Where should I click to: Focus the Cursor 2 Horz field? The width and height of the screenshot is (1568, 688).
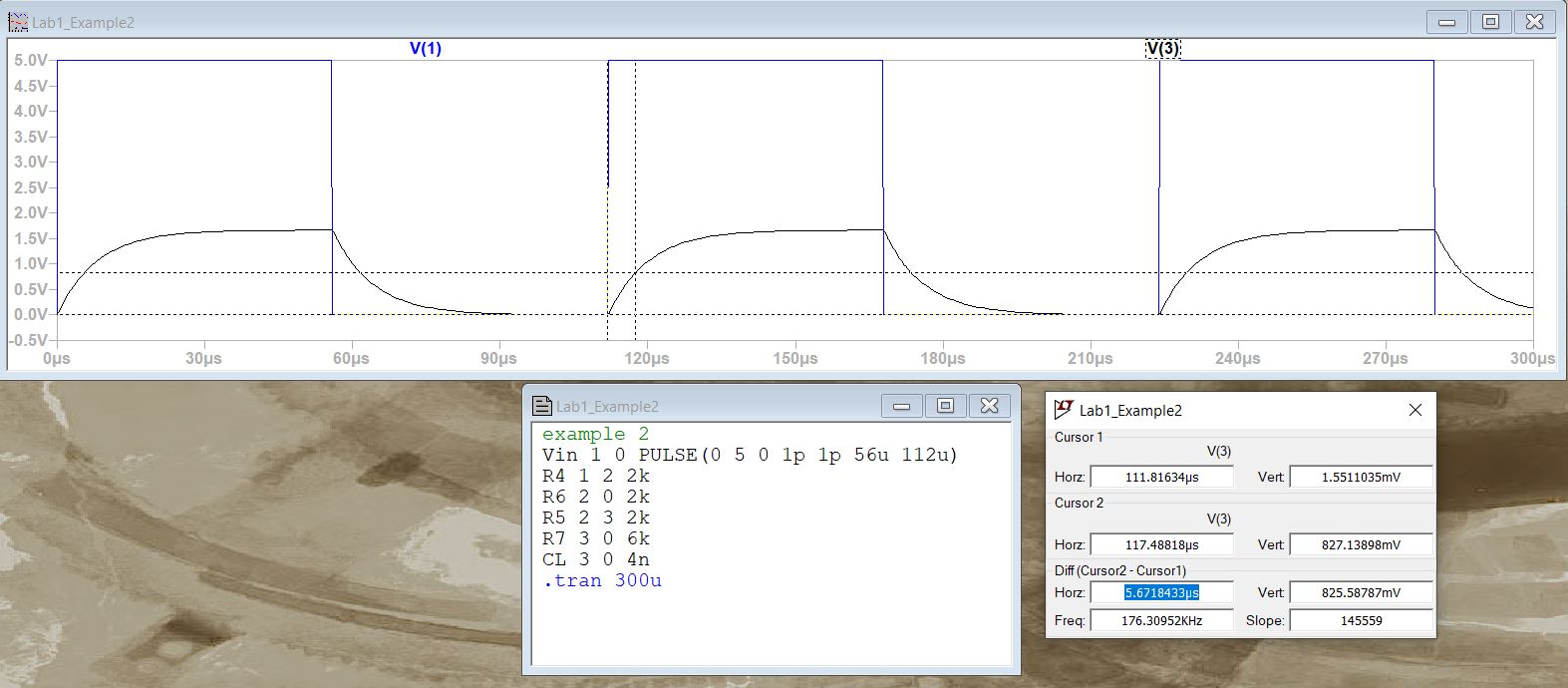pos(1161,545)
